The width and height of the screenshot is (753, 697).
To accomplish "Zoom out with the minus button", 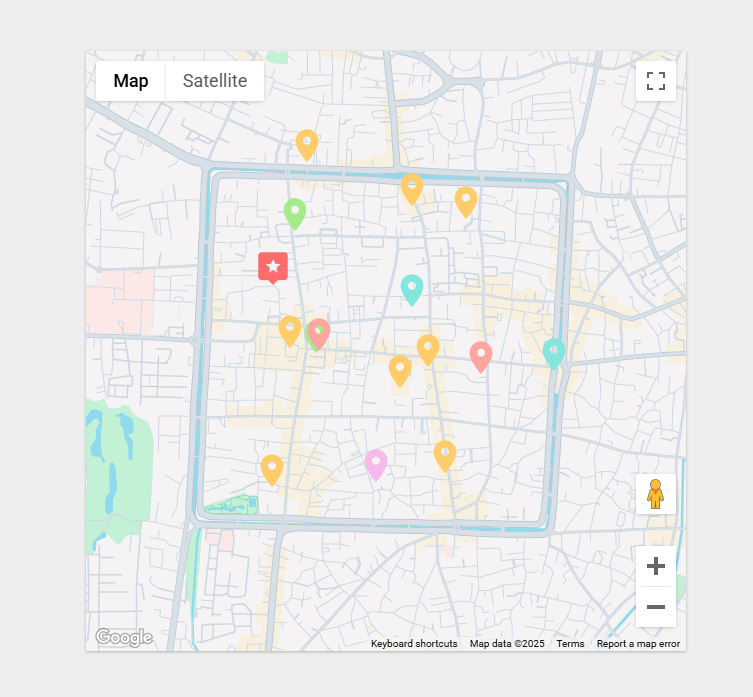I will pos(656,607).
